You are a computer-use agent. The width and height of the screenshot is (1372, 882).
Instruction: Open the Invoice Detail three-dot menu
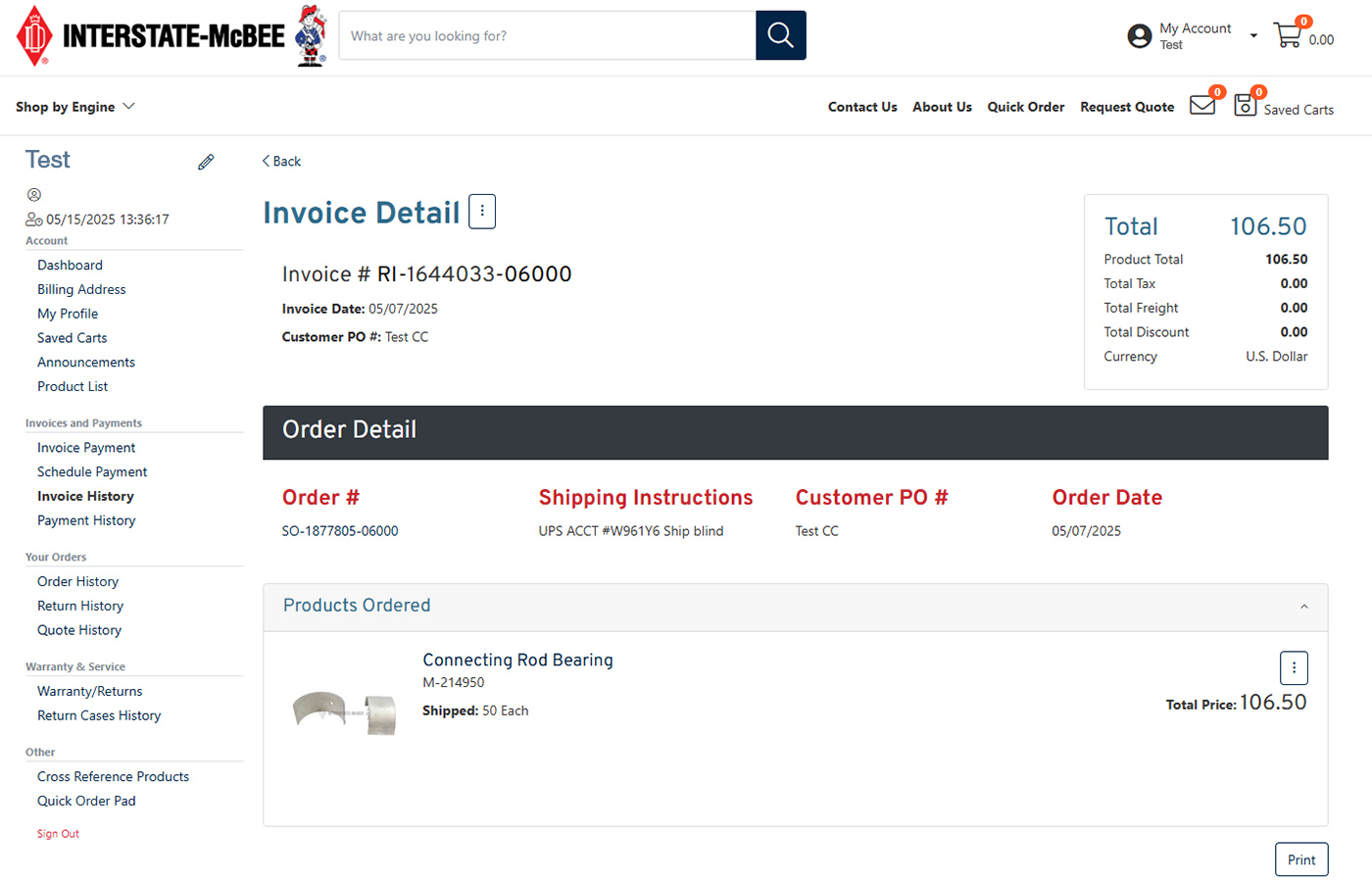[482, 211]
